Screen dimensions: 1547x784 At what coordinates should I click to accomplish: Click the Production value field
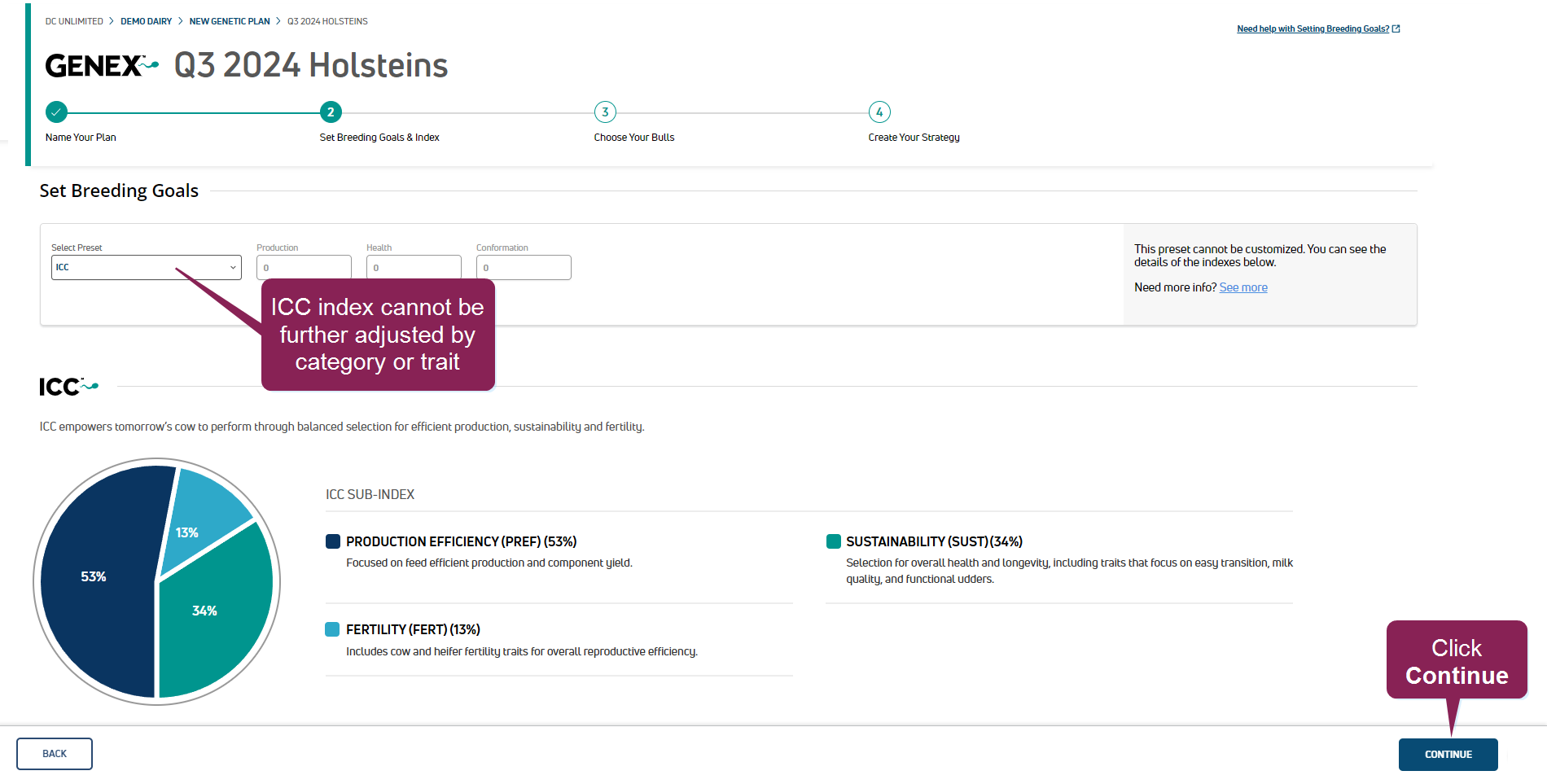click(x=304, y=267)
